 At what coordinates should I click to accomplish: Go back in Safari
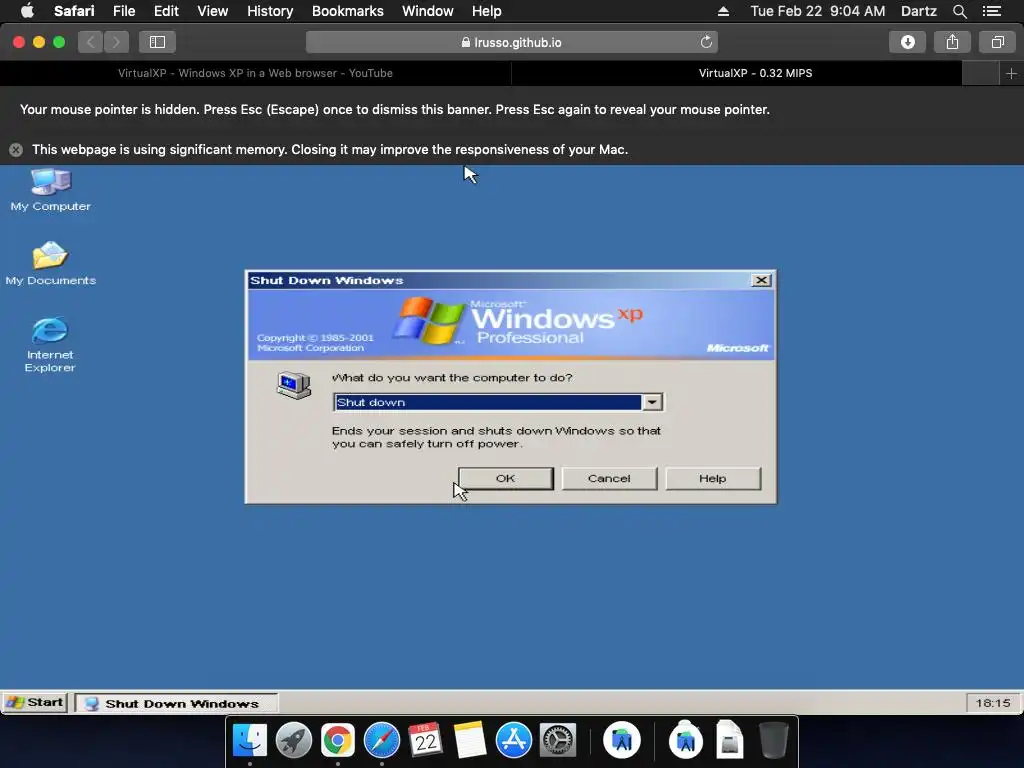91,42
